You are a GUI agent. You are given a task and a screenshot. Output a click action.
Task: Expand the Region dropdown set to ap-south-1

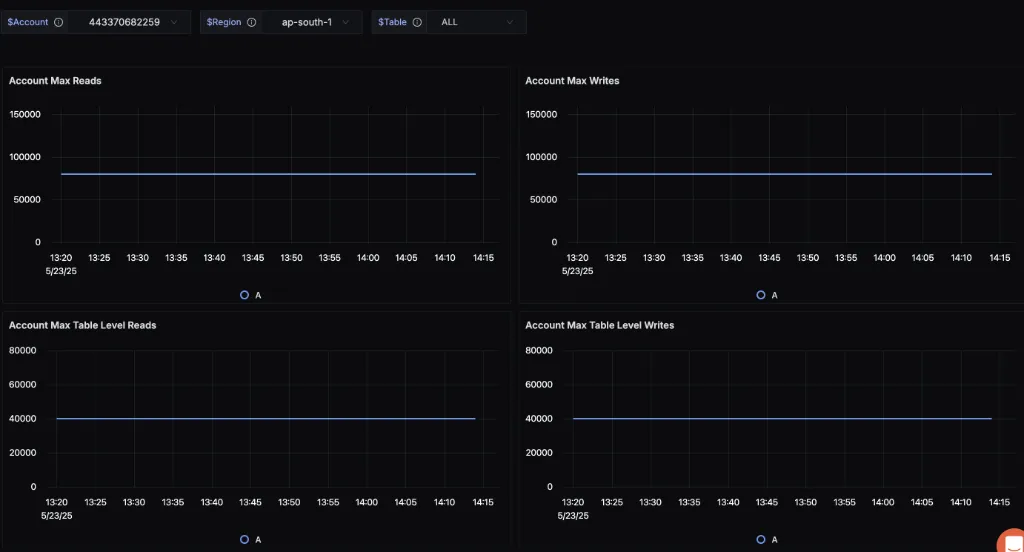pyautogui.click(x=313, y=22)
